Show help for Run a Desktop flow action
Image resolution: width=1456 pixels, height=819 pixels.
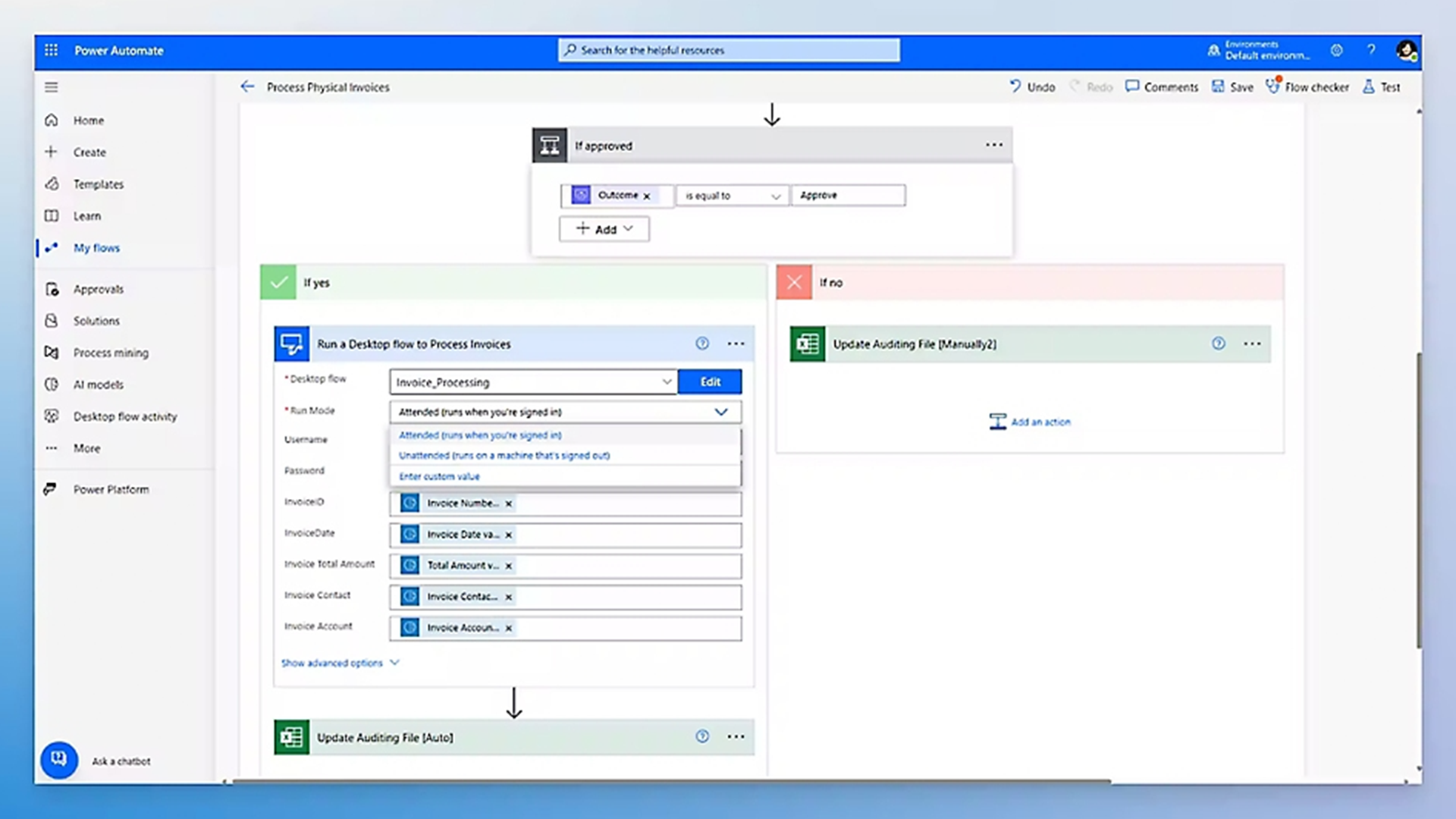(x=702, y=344)
